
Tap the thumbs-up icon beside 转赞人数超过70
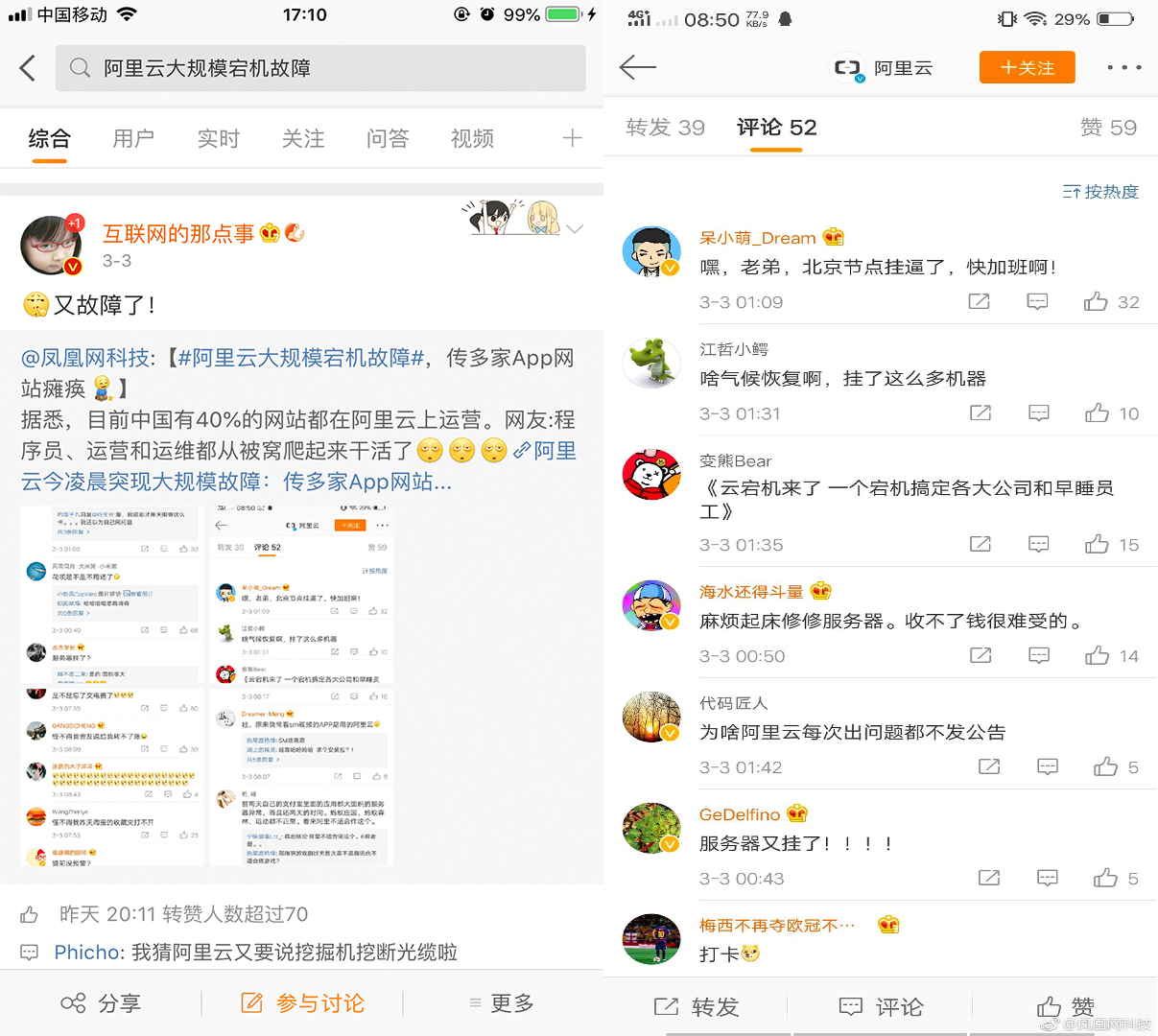click(30, 914)
